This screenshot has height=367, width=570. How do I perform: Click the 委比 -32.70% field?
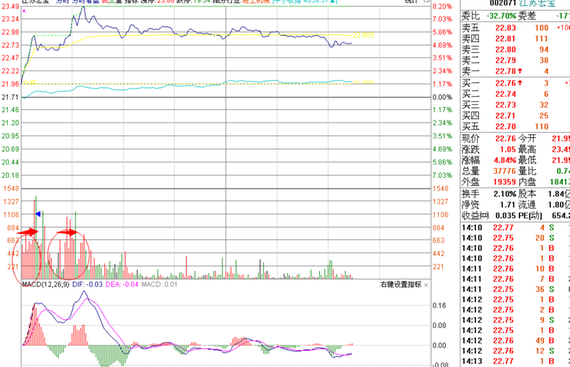click(x=489, y=16)
